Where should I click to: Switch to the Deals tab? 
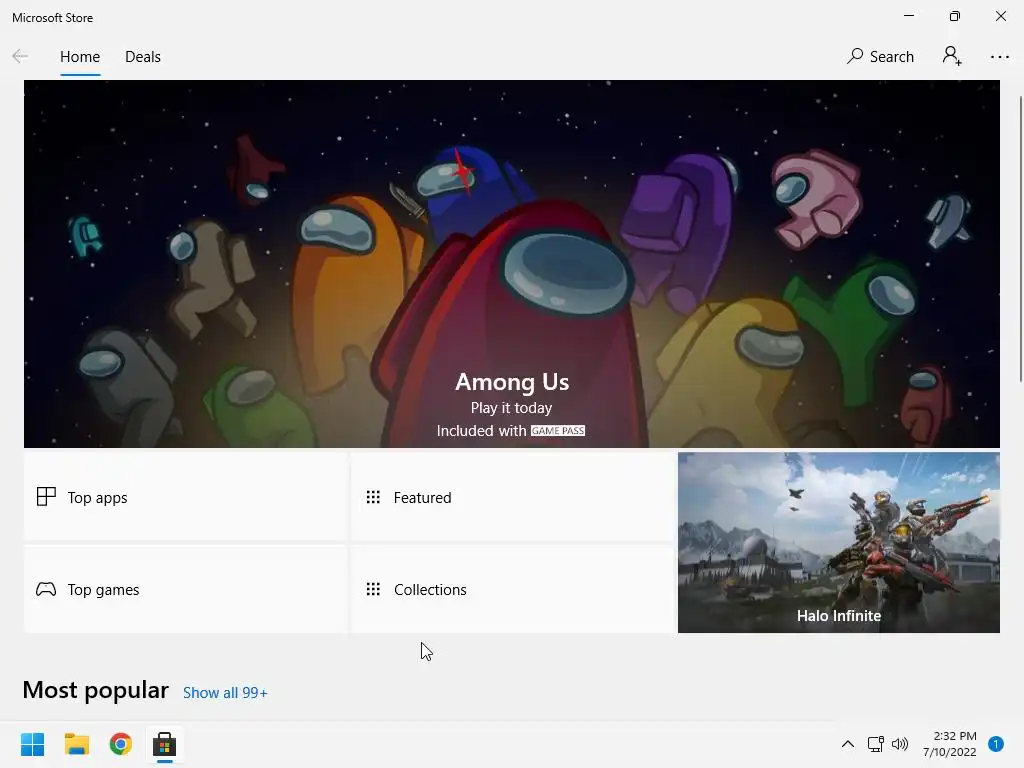142,57
